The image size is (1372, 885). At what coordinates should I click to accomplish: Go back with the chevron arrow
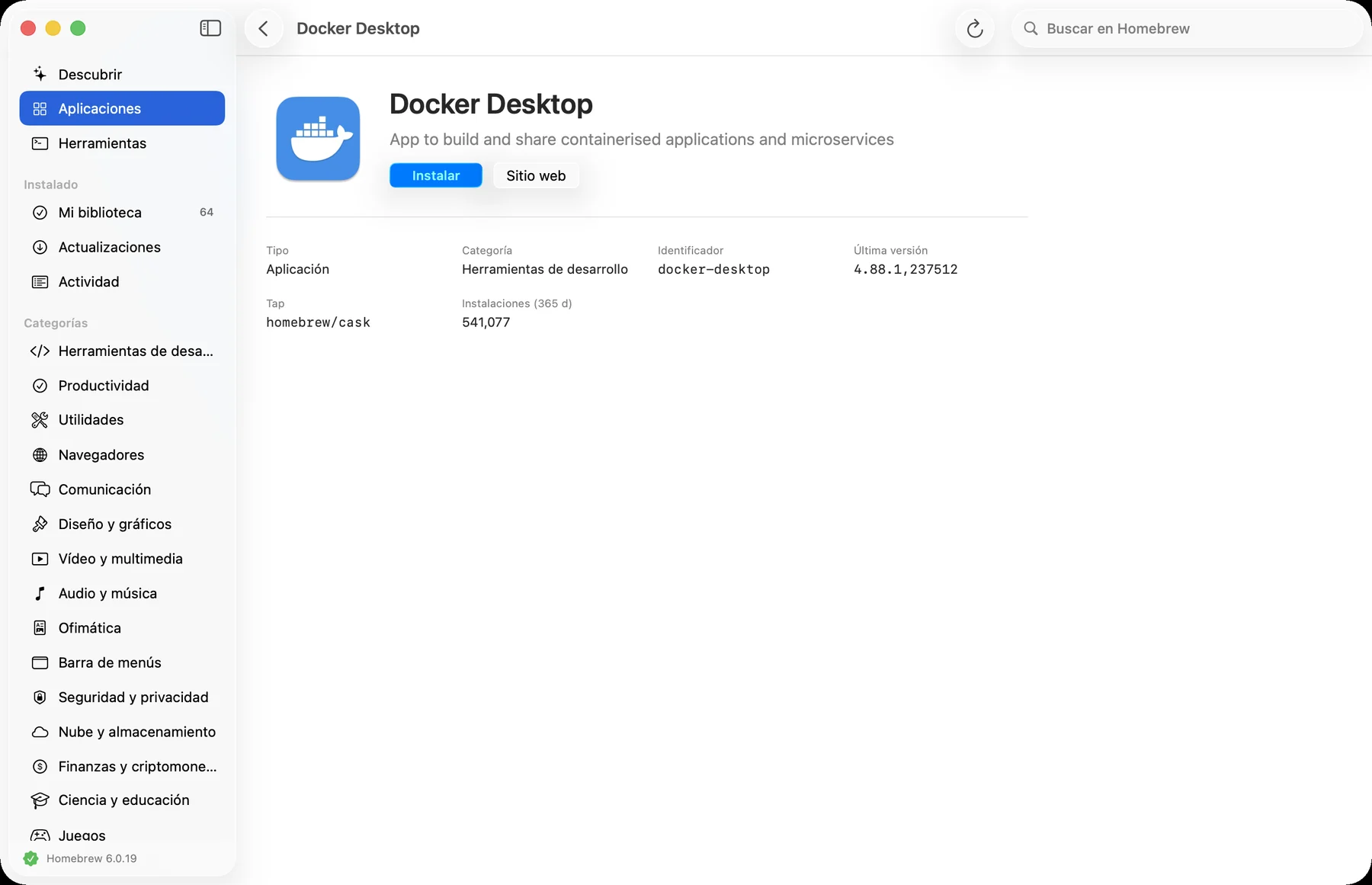point(264,28)
